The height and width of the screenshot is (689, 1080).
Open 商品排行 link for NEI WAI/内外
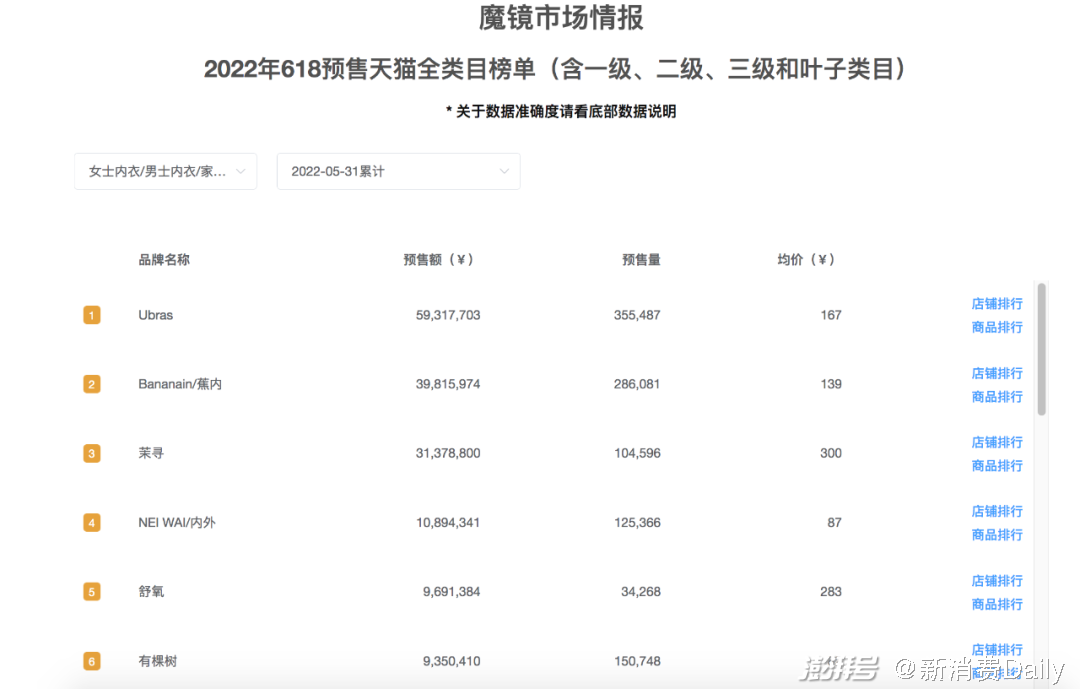tap(997, 535)
